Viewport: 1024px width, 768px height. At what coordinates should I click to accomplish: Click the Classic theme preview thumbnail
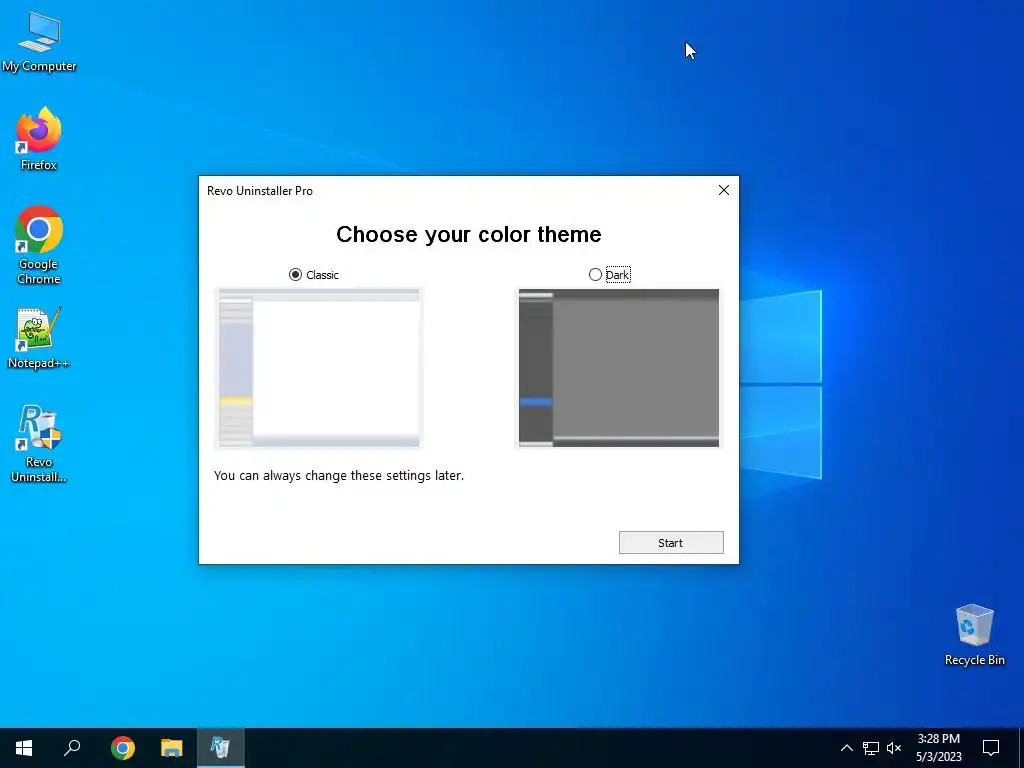[x=319, y=368]
